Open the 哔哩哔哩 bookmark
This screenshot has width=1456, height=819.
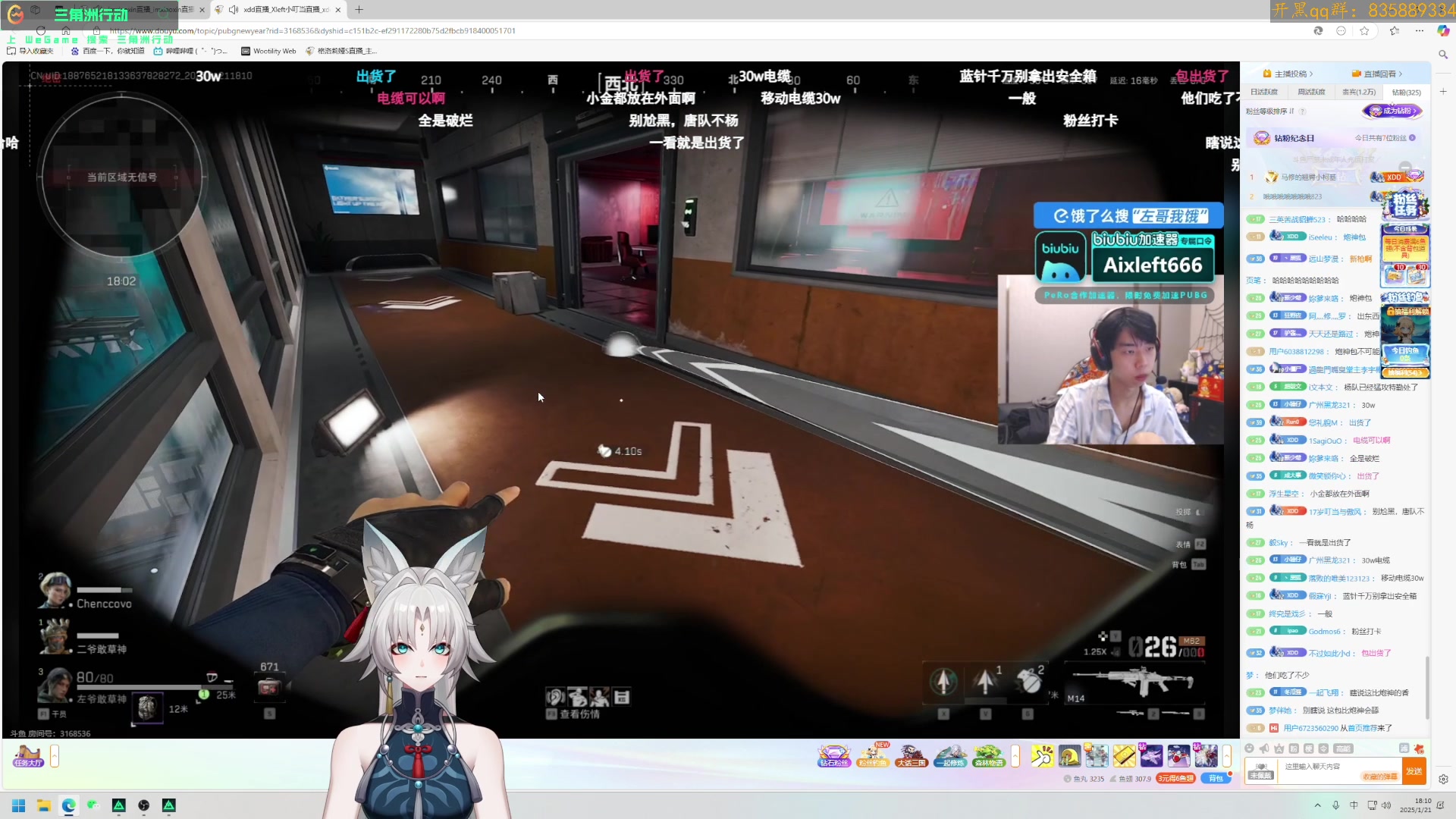coord(190,51)
